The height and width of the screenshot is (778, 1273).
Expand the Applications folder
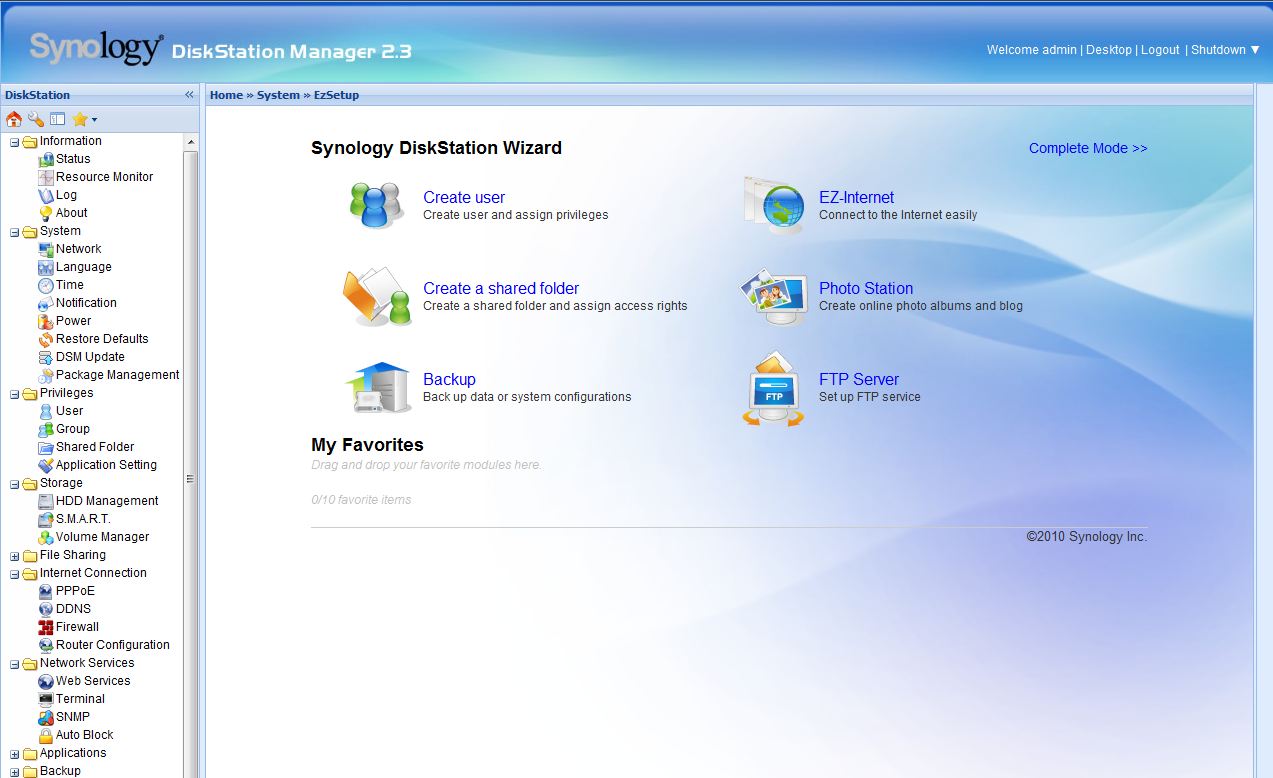tap(14, 754)
